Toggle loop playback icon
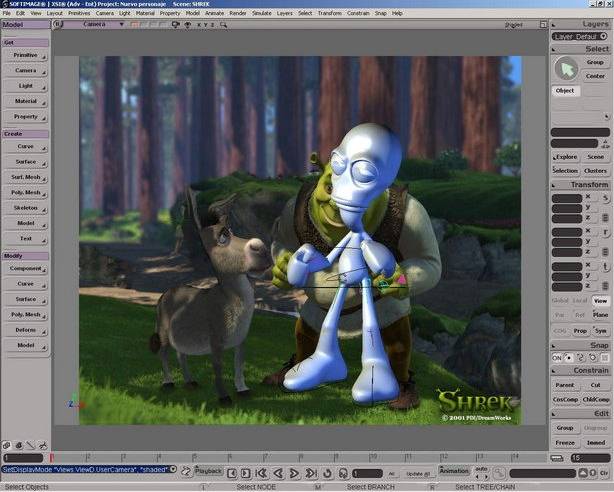This screenshot has width=614, height=492. 327,473
